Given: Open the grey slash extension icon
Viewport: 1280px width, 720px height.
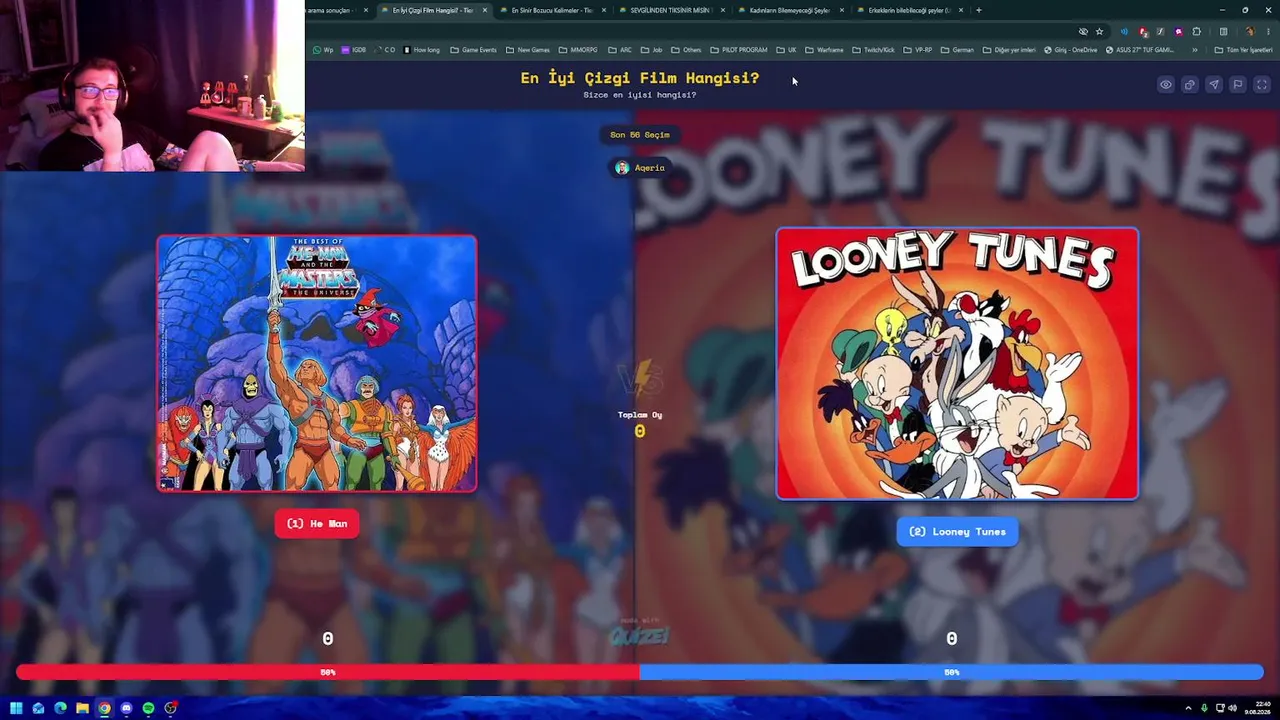Looking at the screenshot, I should click(x=1160, y=31).
